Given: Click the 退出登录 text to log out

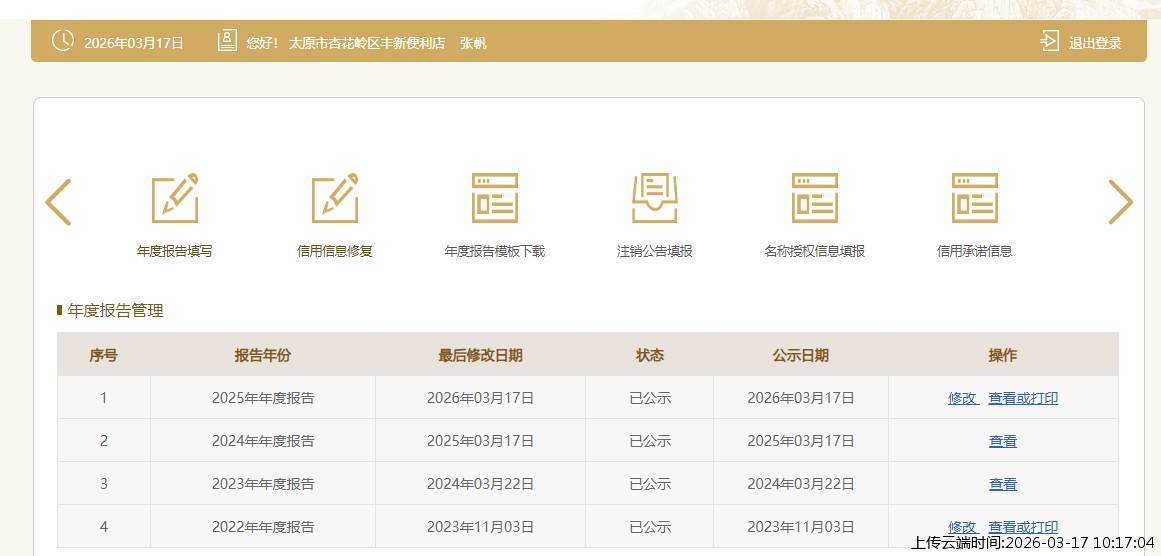Looking at the screenshot, I should [x=1095, y=43].
